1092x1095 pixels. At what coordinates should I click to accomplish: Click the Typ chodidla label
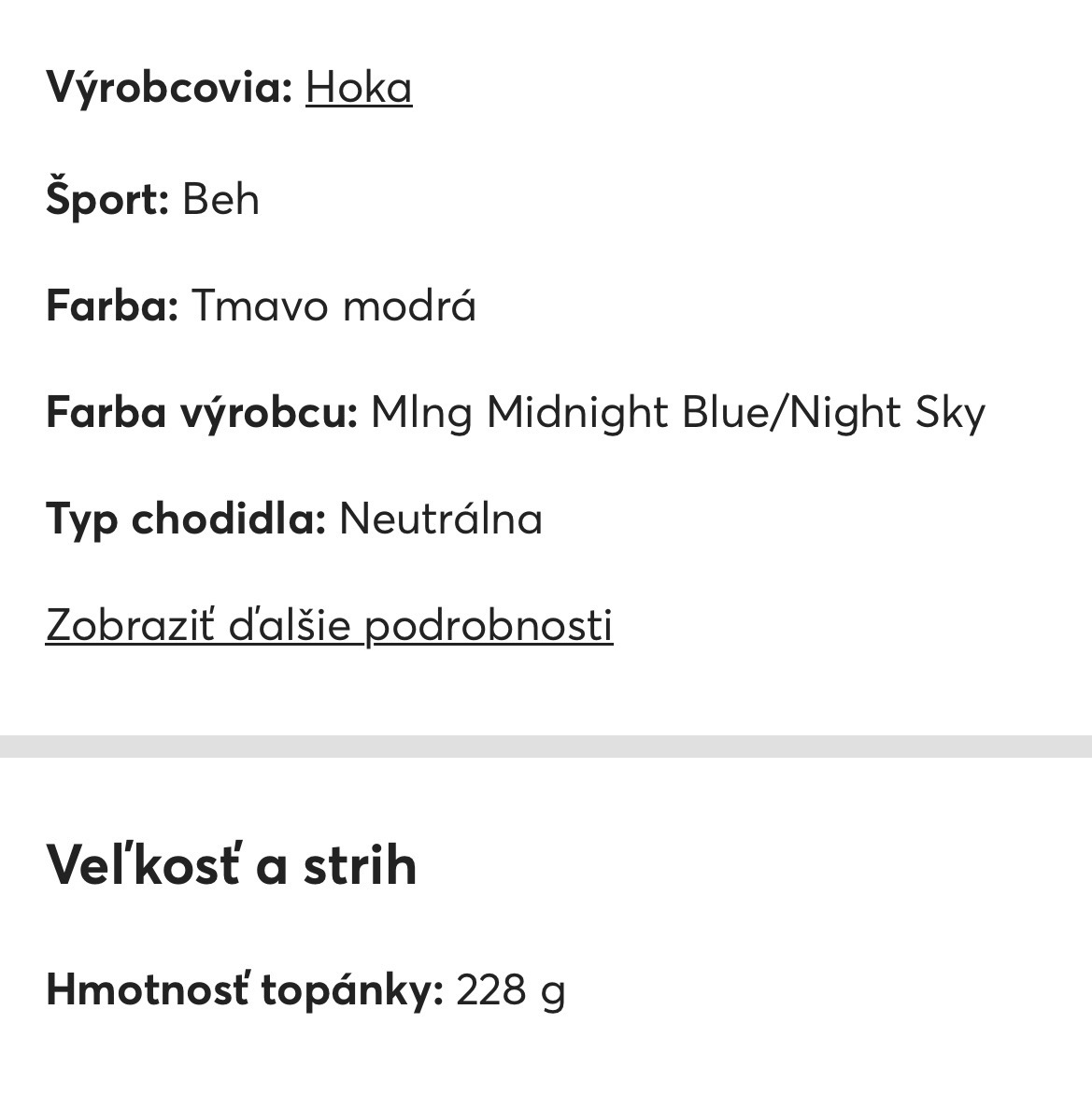coord(185,519)
